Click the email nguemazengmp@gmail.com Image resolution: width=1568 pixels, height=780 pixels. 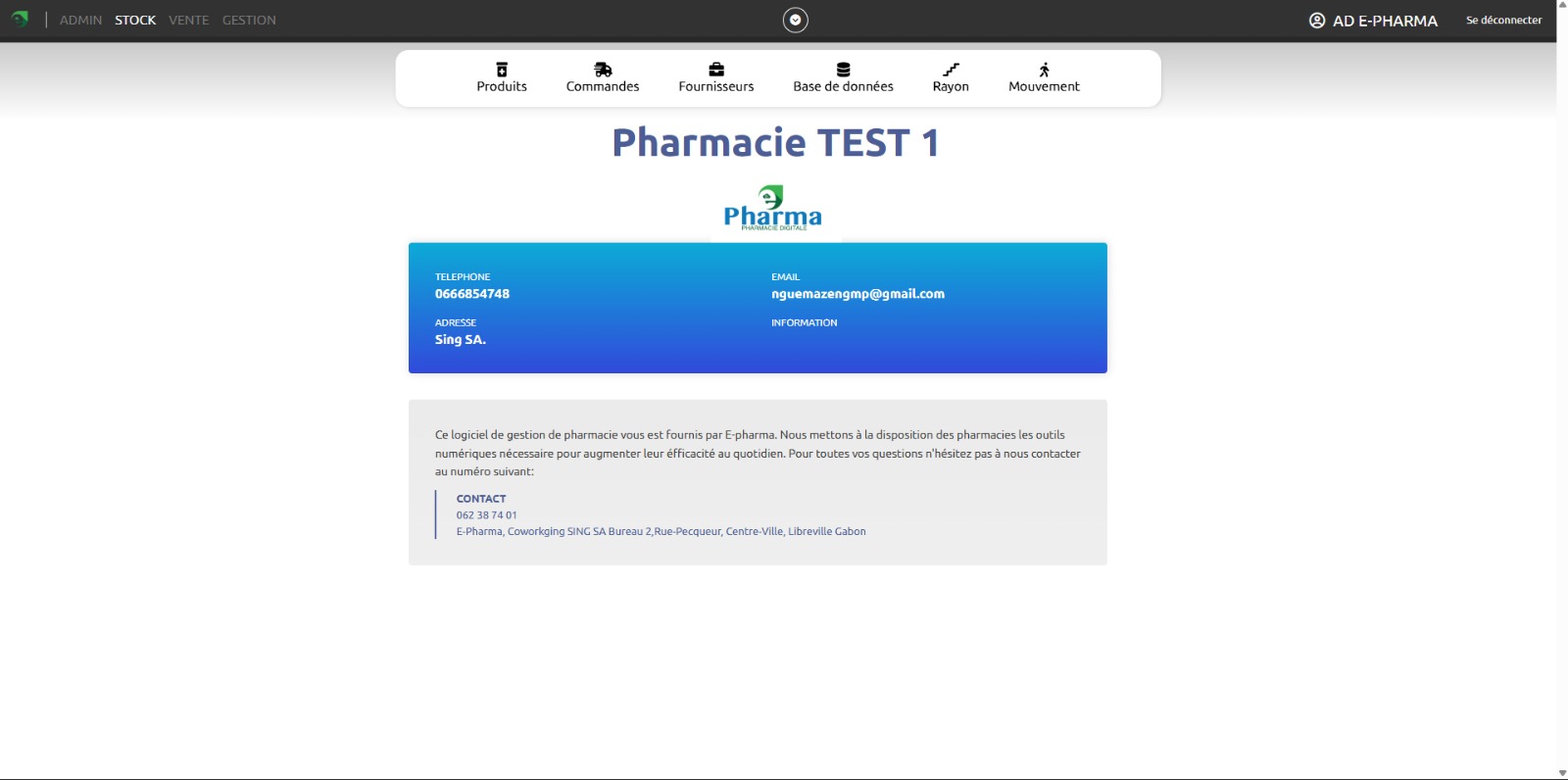point(857,294)
